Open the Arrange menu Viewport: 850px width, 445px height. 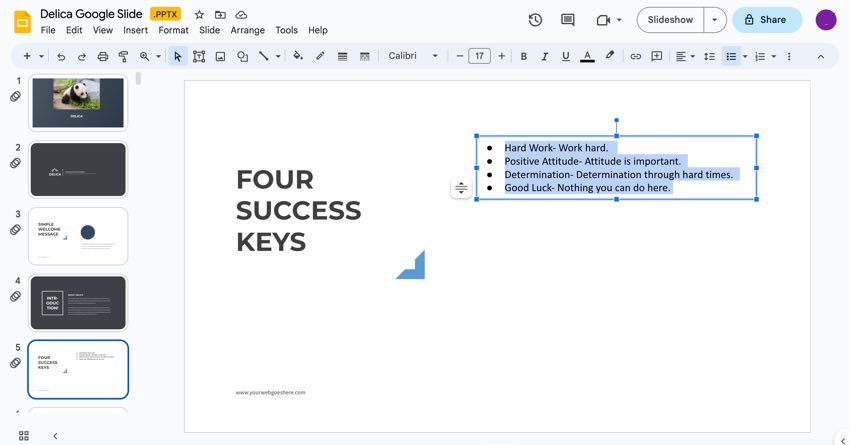[248, 30]
